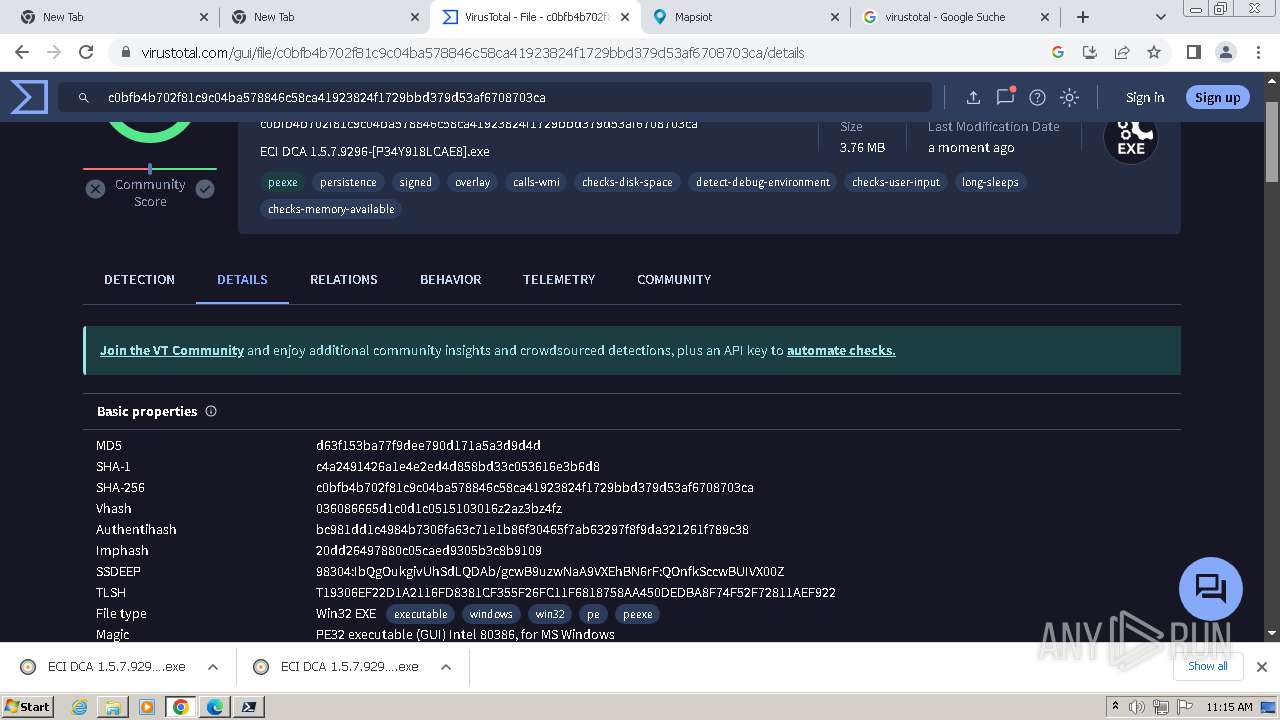Open the Chrome menu three dots
The image size is (1280, 720).
1257,52
